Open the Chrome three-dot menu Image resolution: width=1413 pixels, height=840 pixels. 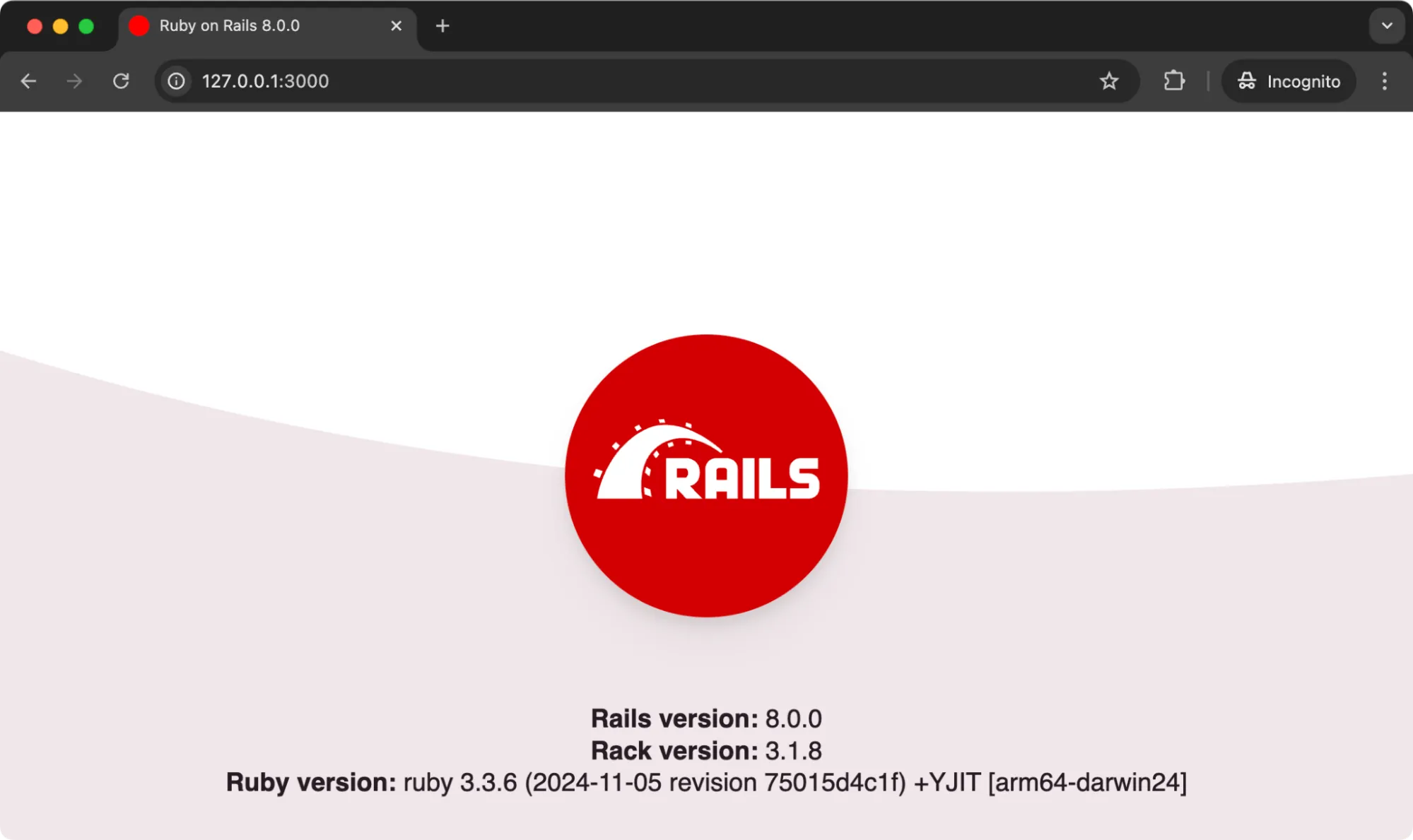[x=1383, y=81]
